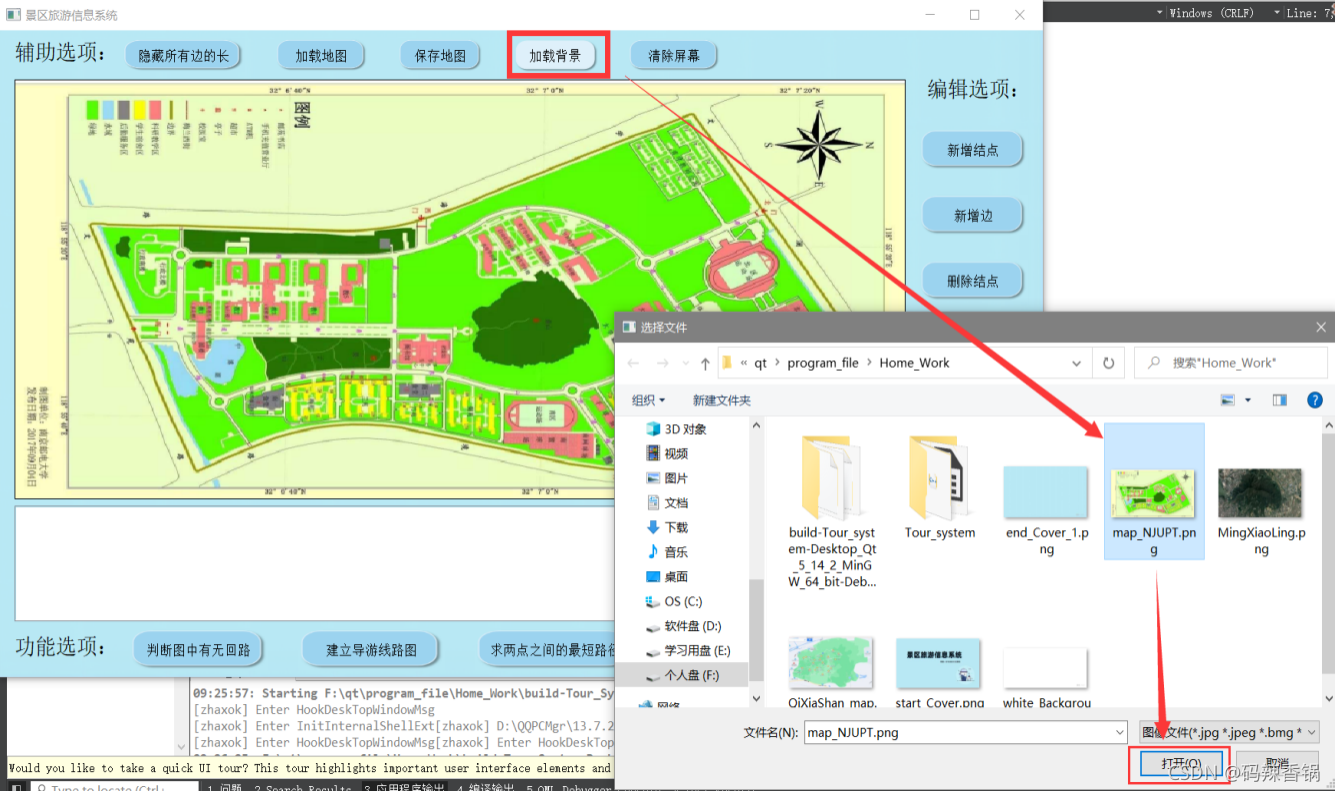
Task: Open the 3 应用程序输出 pane tab
Action: [405, 787]
